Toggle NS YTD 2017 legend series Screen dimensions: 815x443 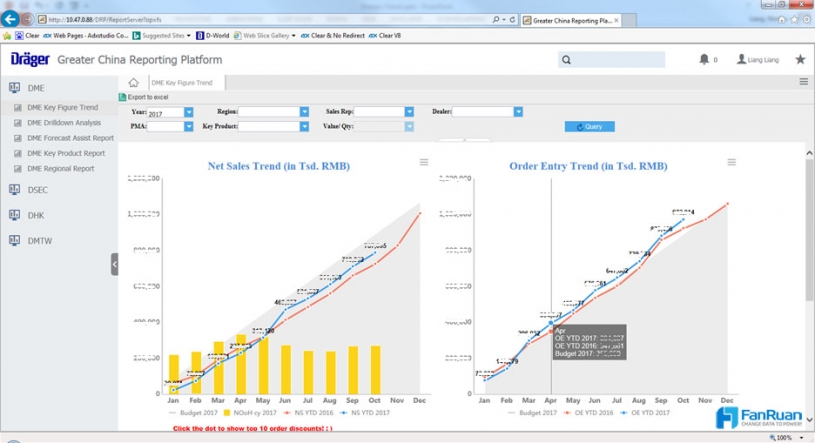click(x=365, y=413)
